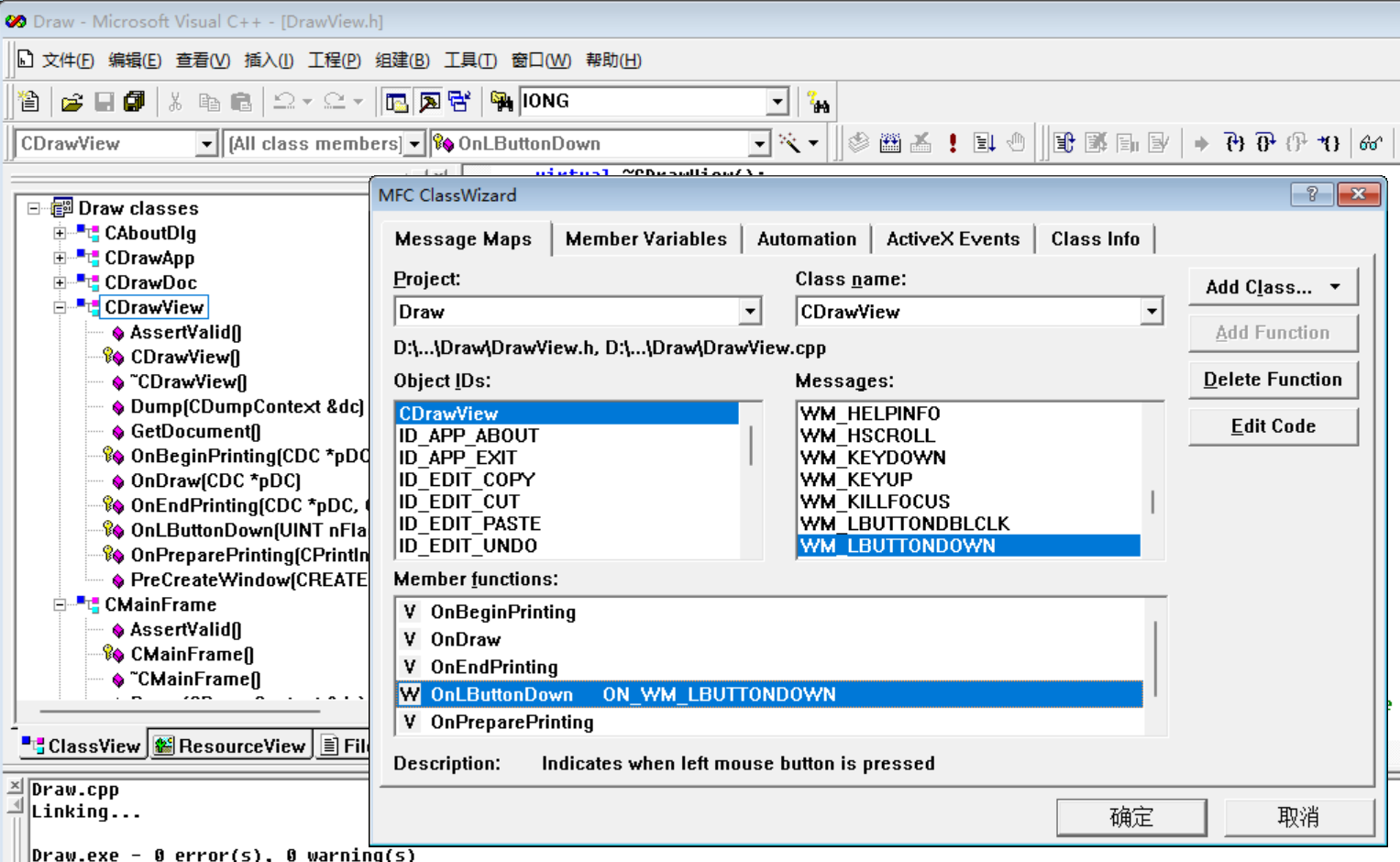
Task: Click the red exclamation Execute Program icon
Action: pyautogui.click(x=953, y=143)
